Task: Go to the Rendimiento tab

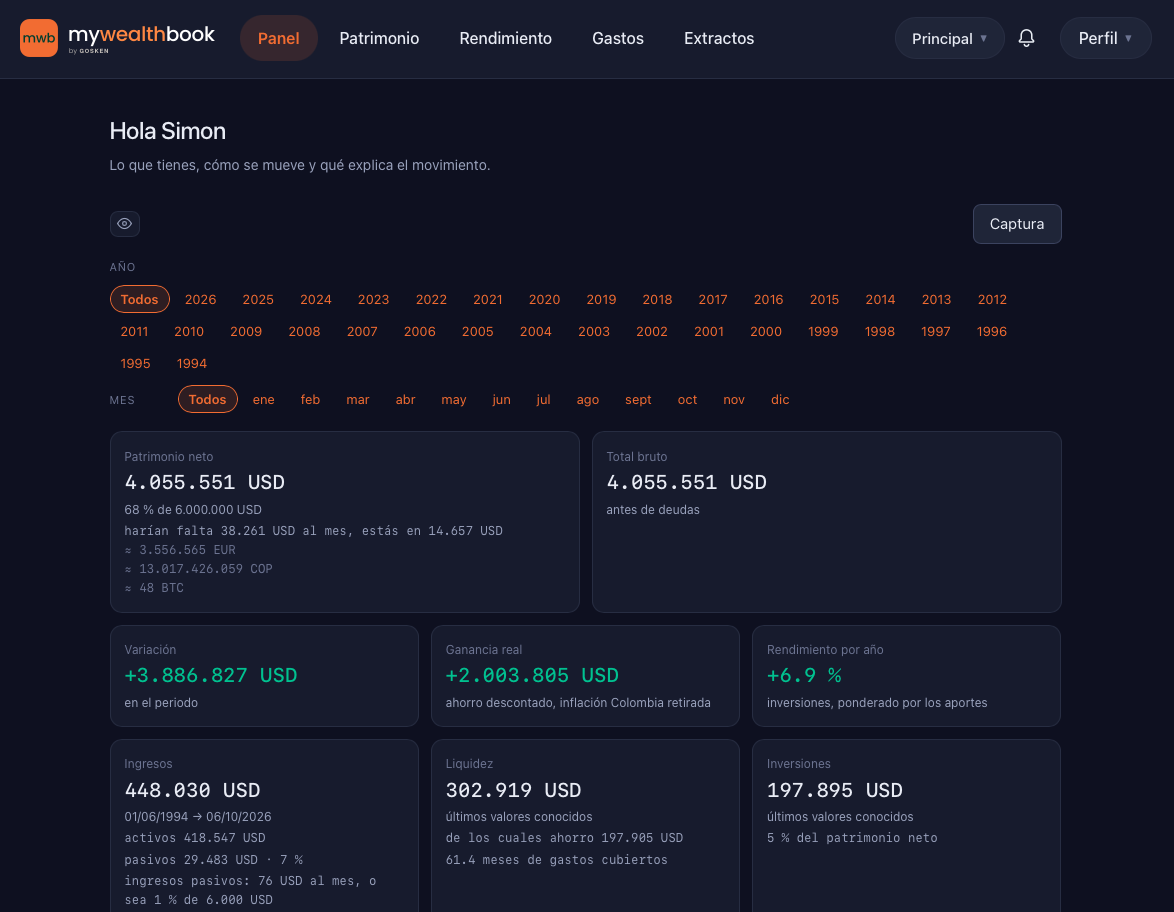Action: (505, 38)
